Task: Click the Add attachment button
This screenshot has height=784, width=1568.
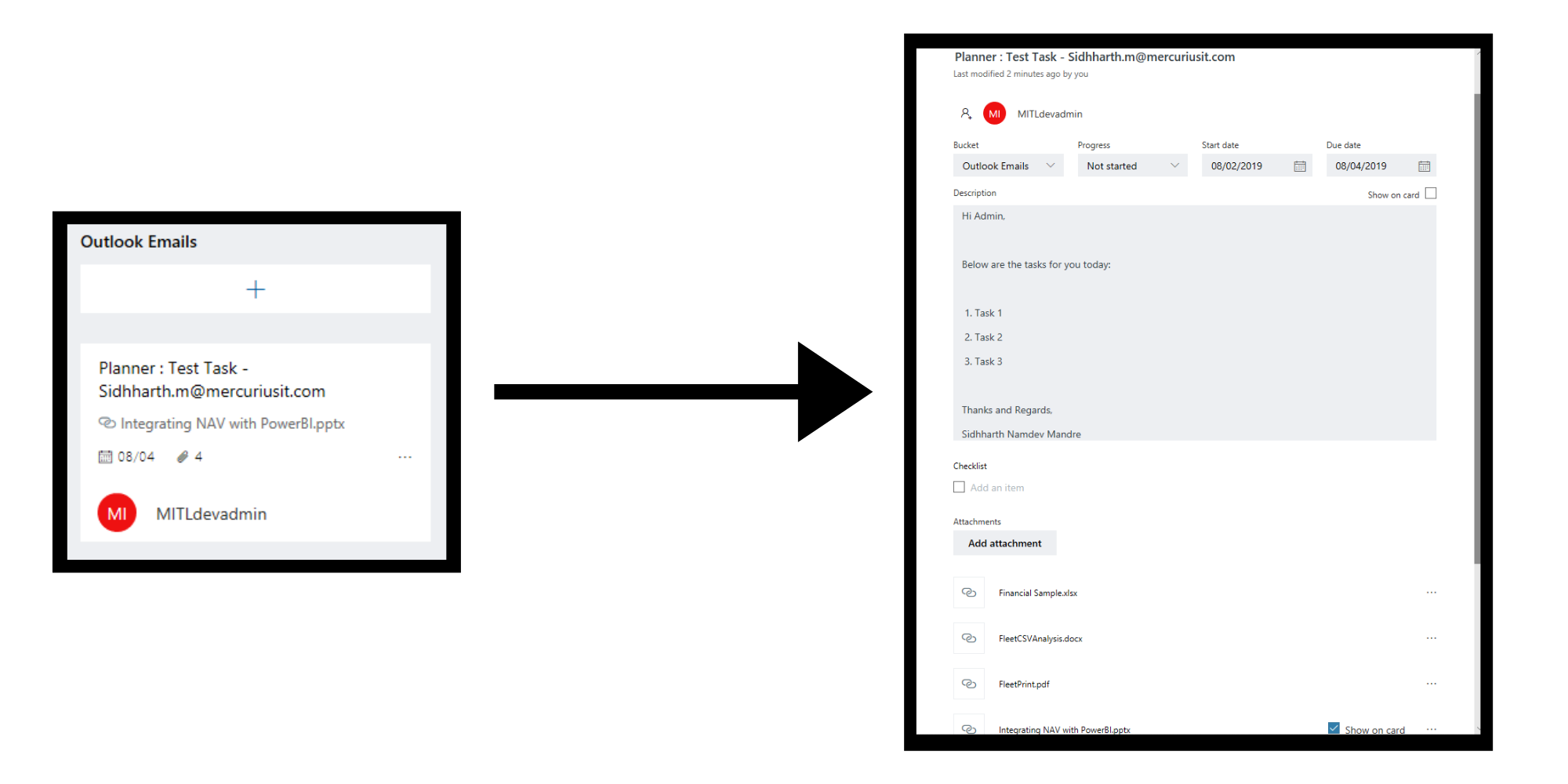Action: [x=1004, y=543]
